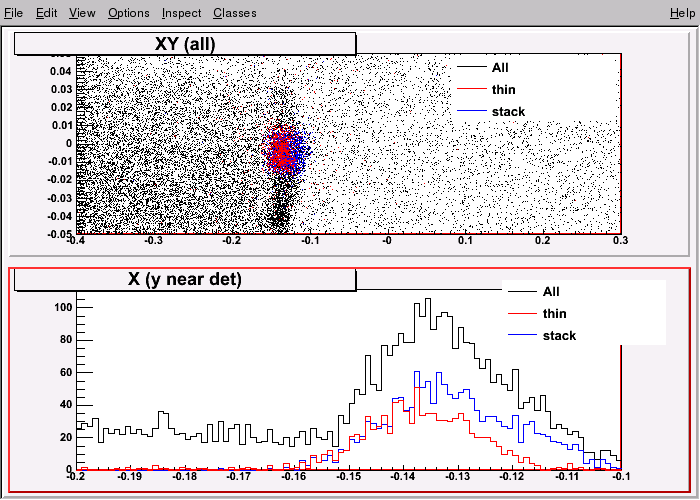Click x-axis label -0.18 in histogram
700x500 pixels.
pos(185,477)
